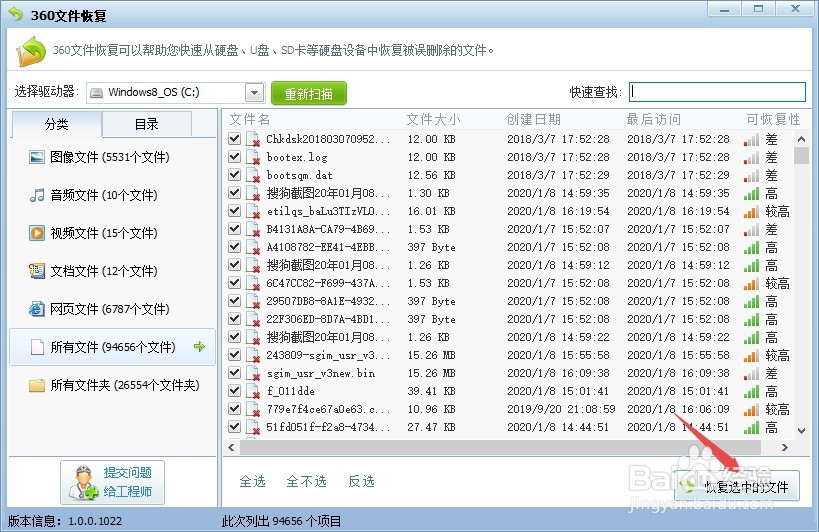This screenshot has width=819, height=532.
Task: Click 提交问题给工程师 button
Action: (x=112, y=482)
